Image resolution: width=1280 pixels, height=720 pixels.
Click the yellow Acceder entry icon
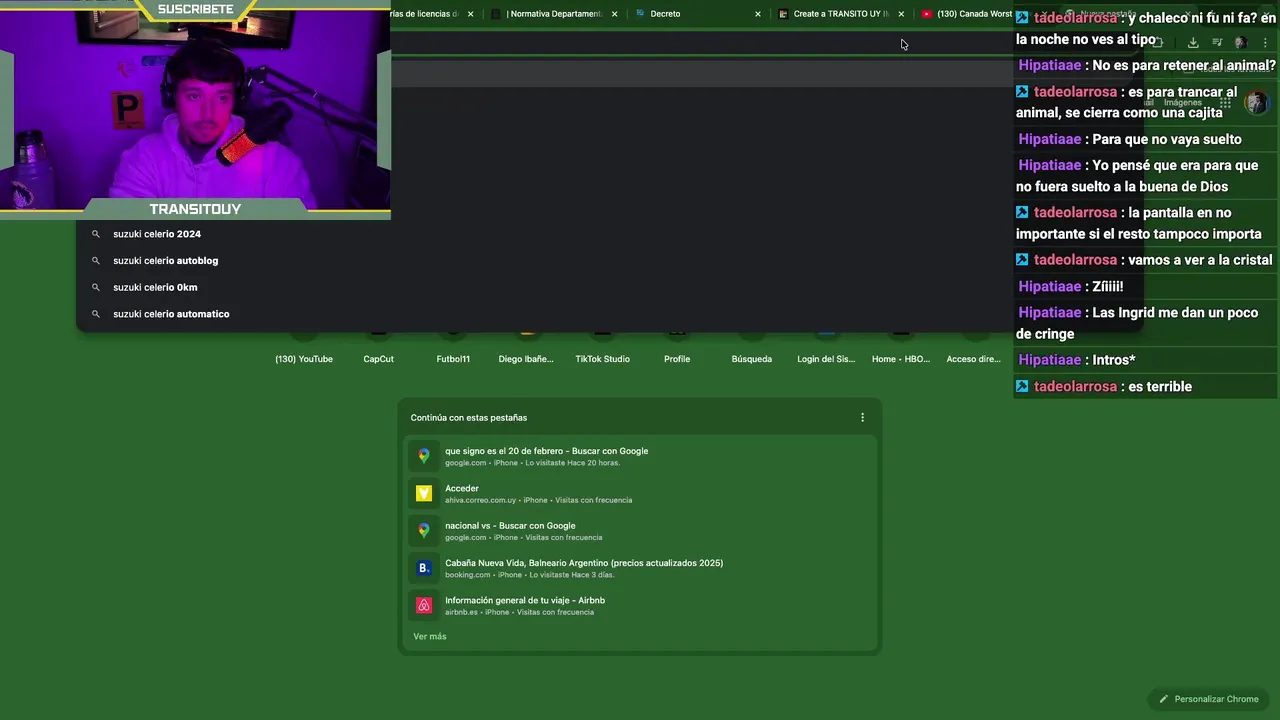point(424,494)
